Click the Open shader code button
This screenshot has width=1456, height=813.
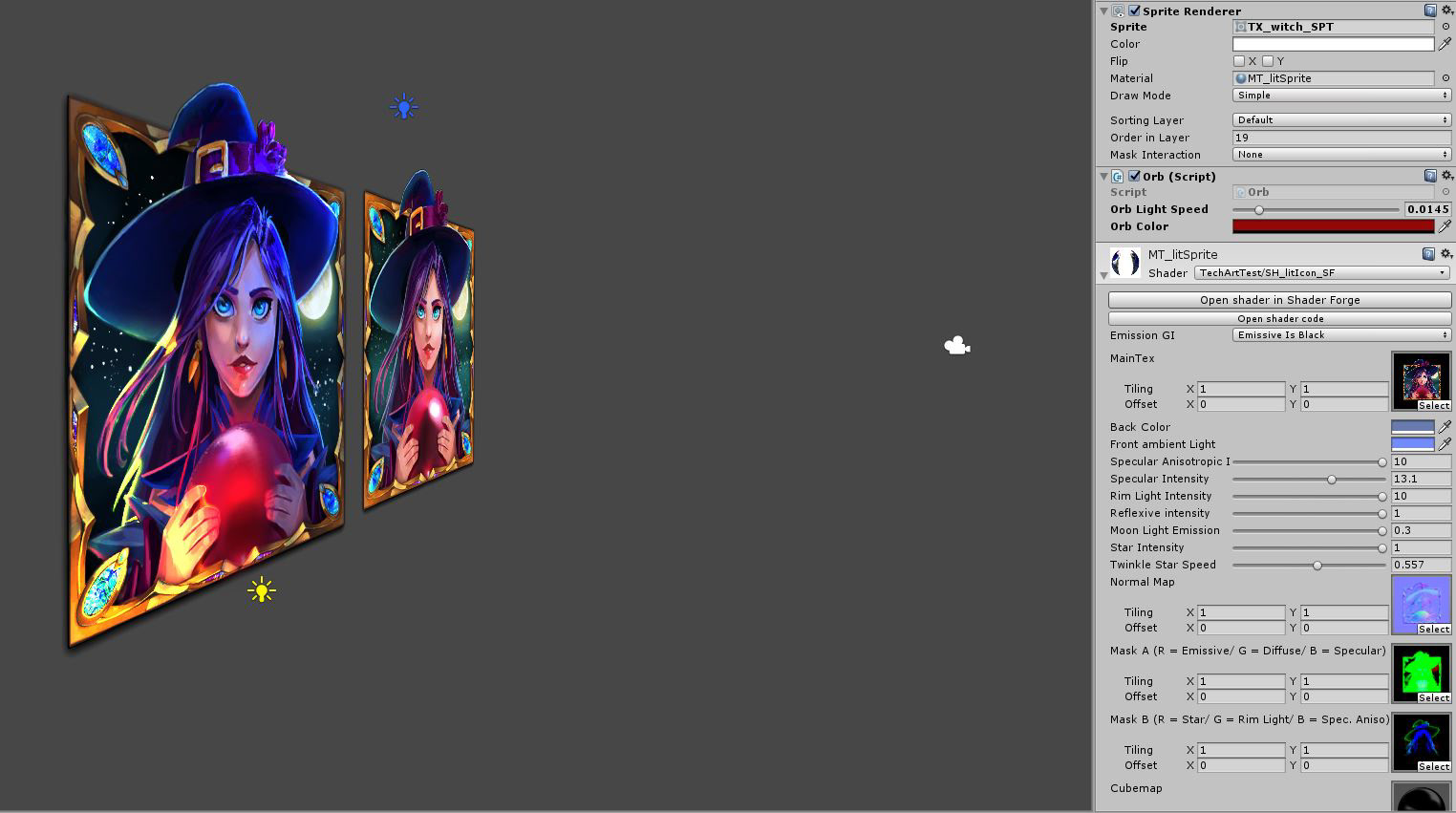point(1279,319)
